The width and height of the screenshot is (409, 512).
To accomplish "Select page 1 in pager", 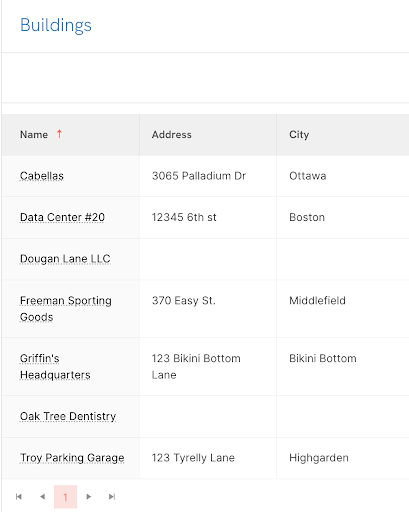I will click(x=65, y=497).
